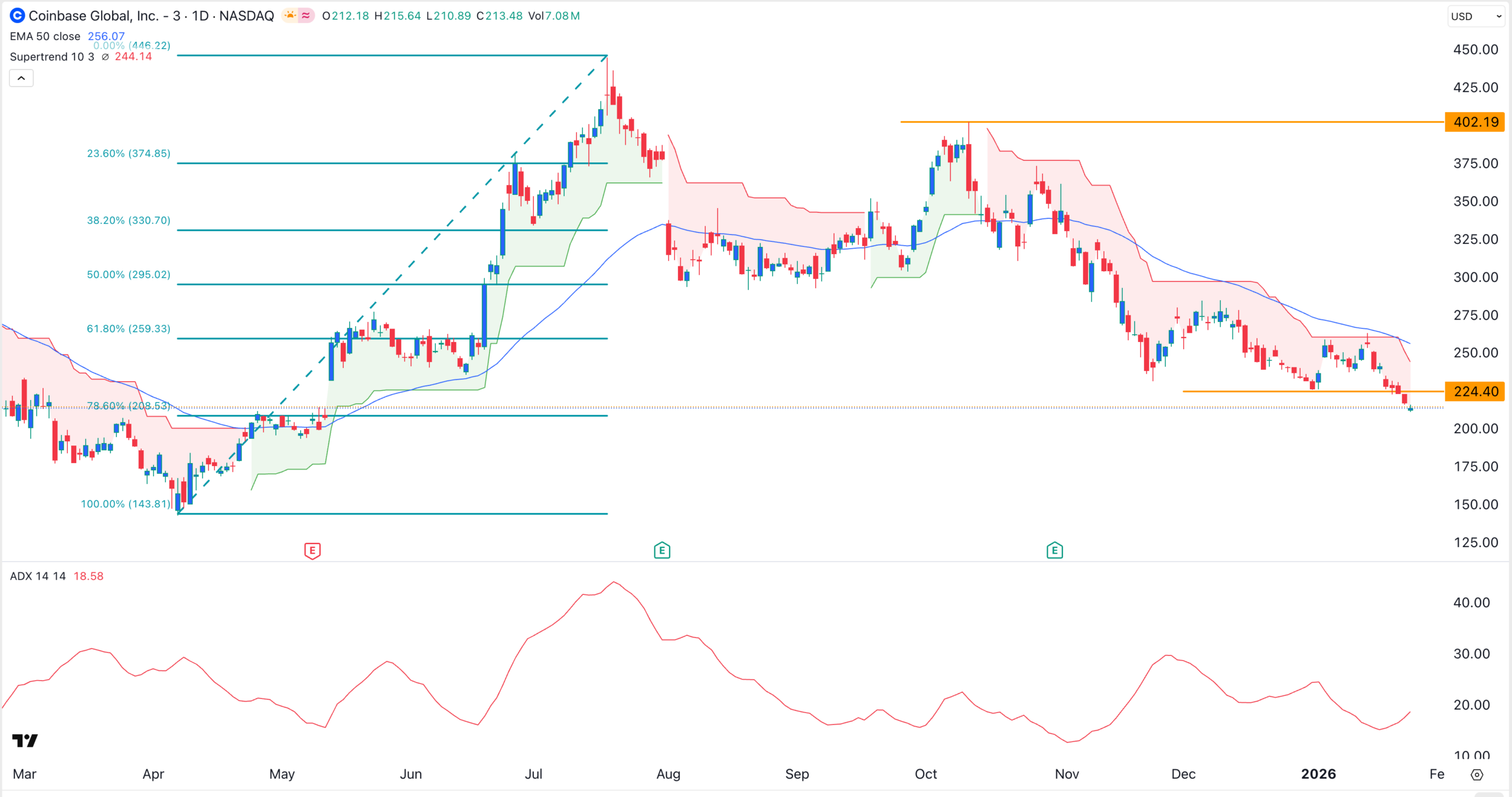Click the 40.00 value on ADX scale
This screenshot has width=1512, height=797.
click(x=1471, y=603)
